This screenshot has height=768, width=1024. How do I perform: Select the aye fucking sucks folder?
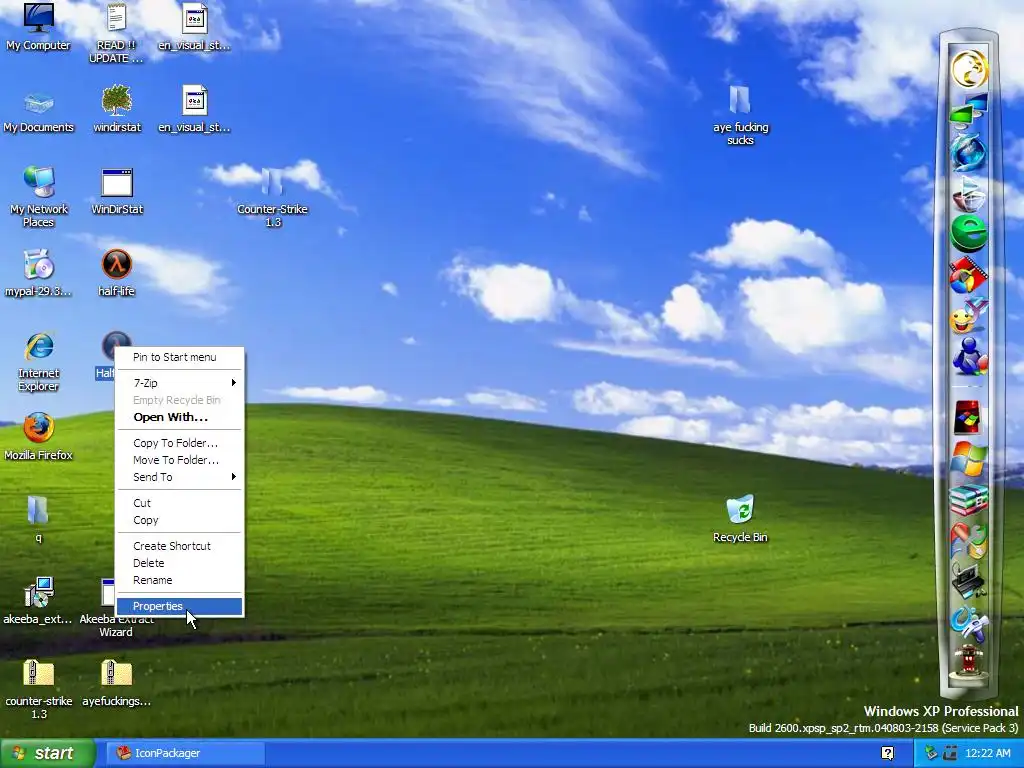pos(740,101)
